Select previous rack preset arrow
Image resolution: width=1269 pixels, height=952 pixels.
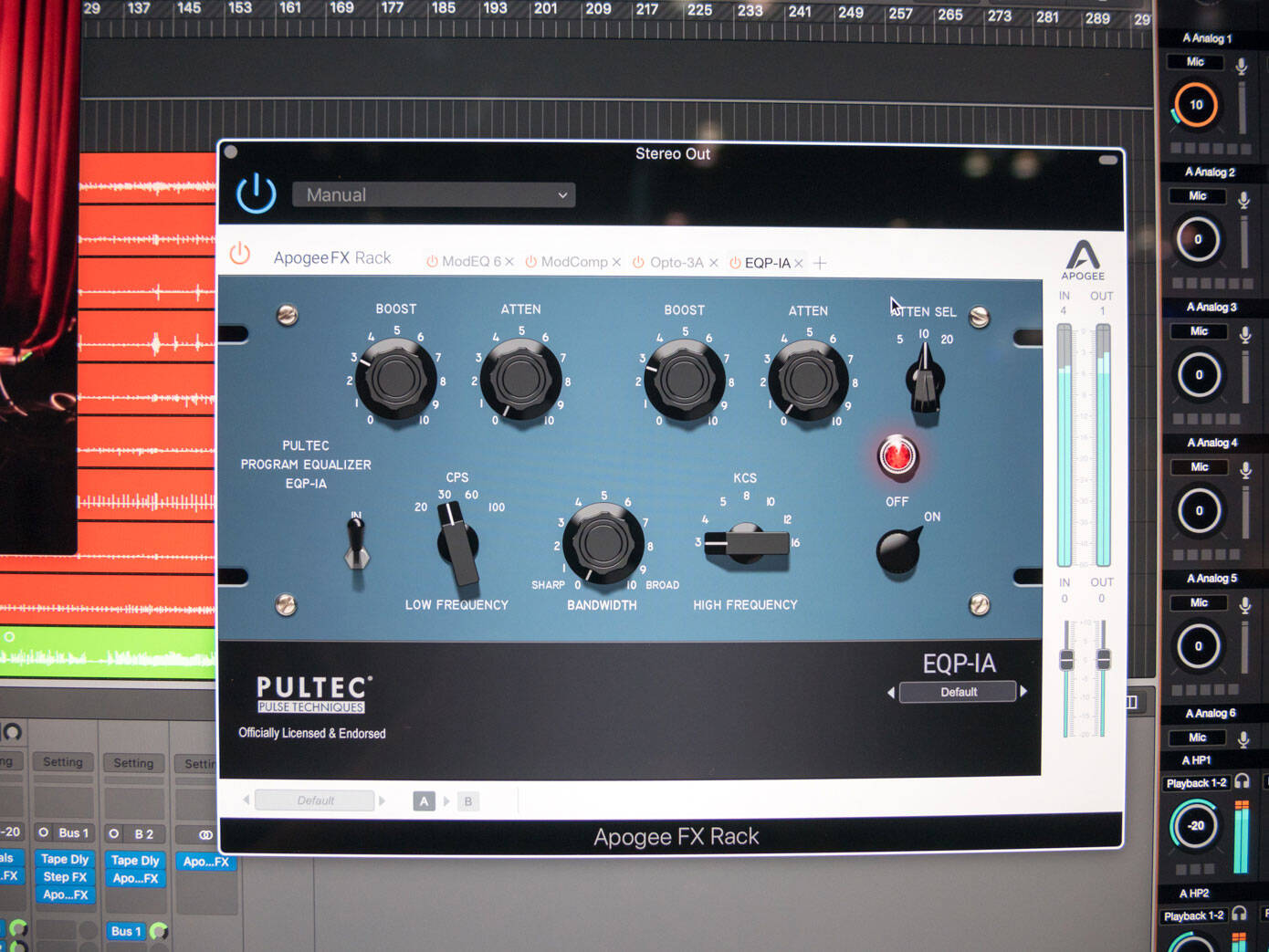(246, 800)
